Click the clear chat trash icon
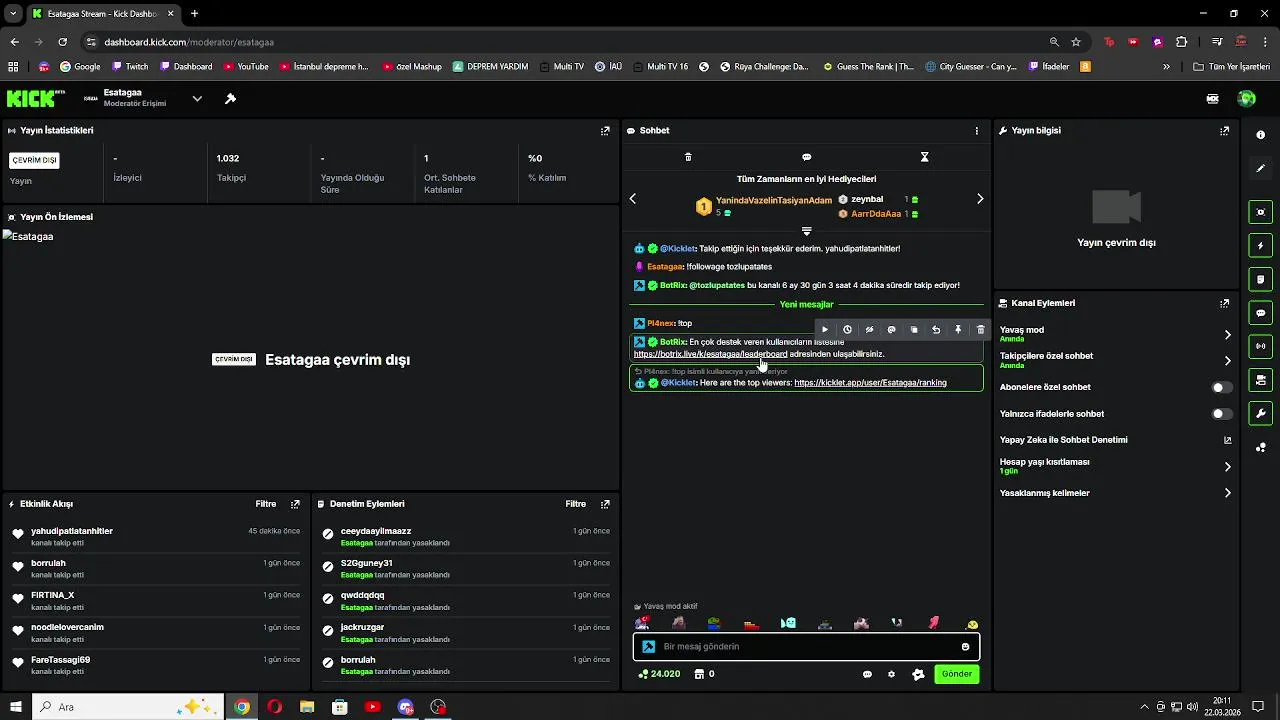The image size is (1280, 720). point(688,157)
